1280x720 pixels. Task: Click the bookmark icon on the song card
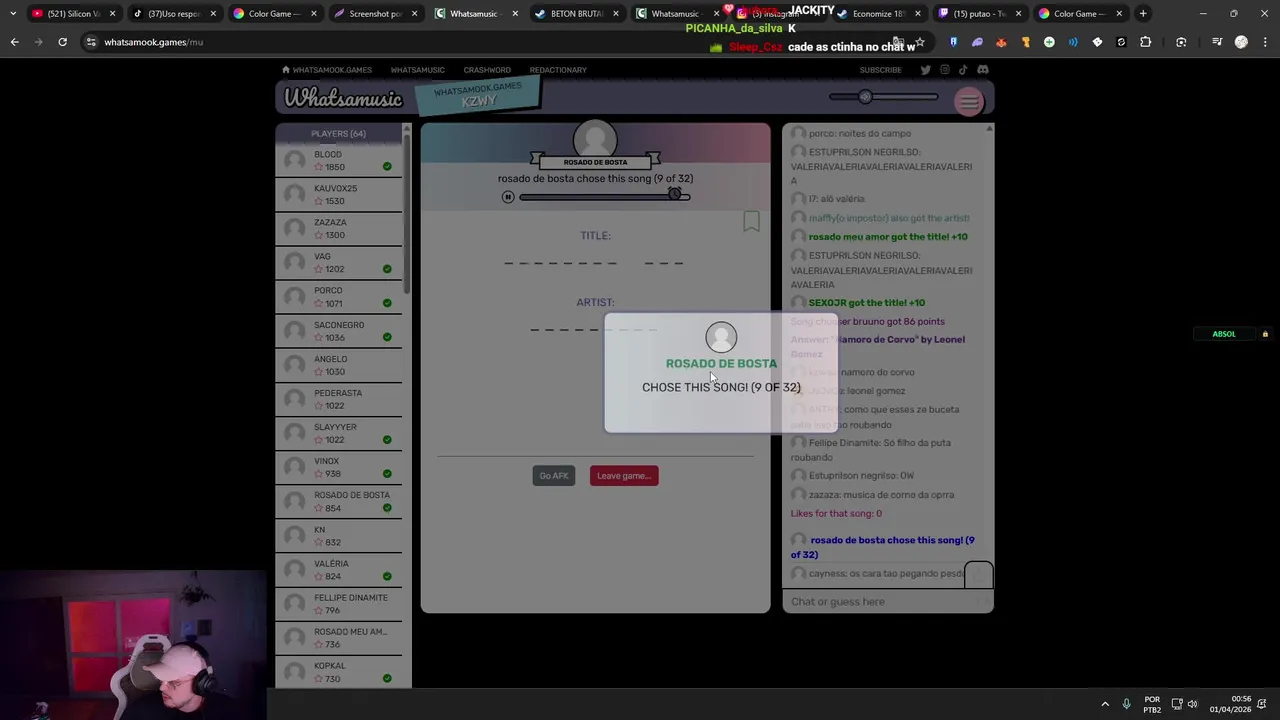[x=751, y=221]
